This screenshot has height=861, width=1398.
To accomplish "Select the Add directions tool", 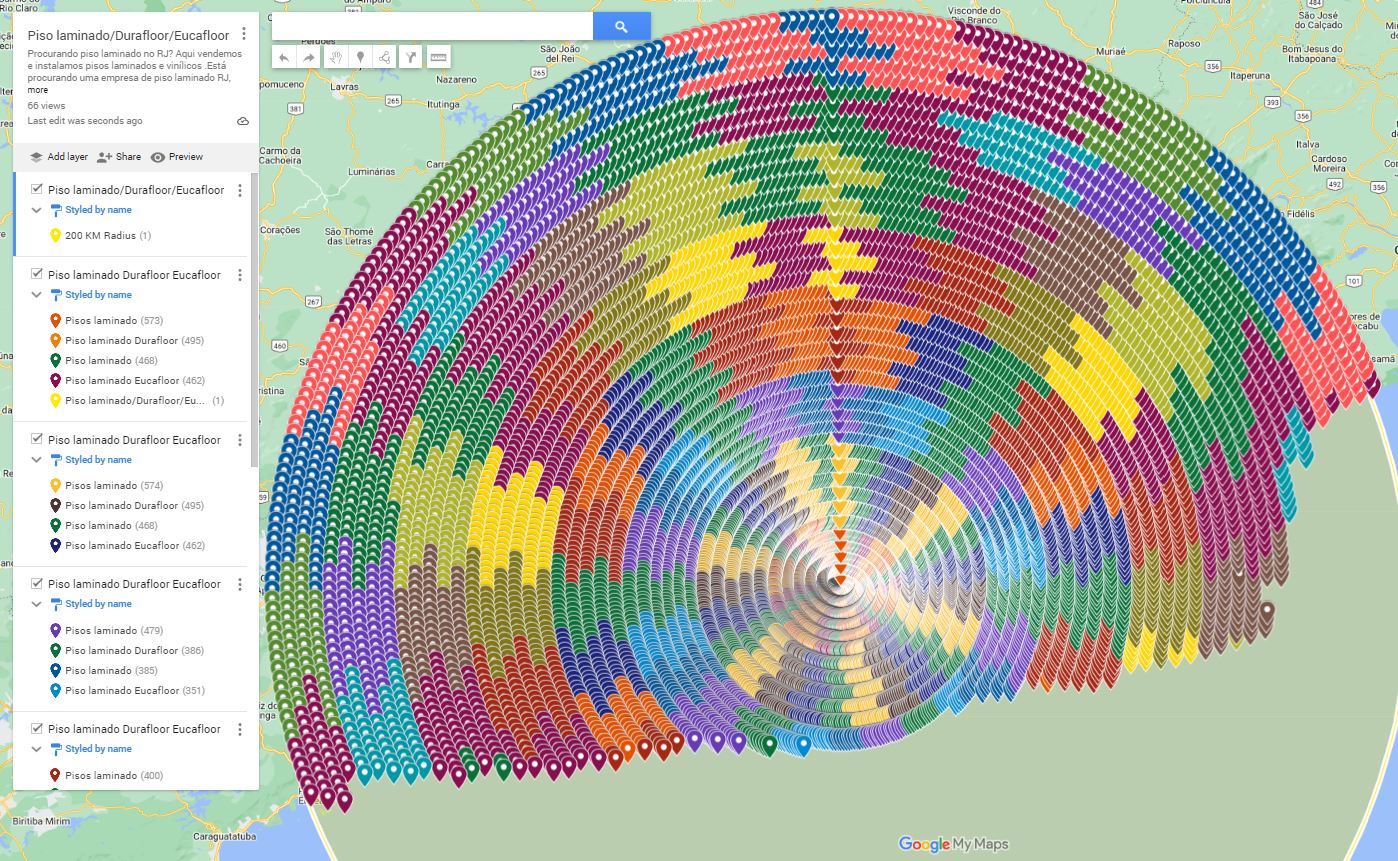I will click(411, 57).
